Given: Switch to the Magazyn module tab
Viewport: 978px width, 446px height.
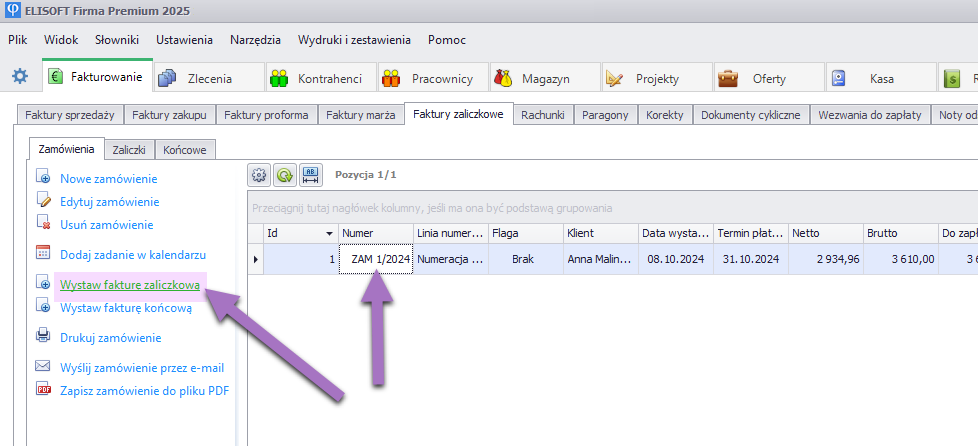Looking at the screenshot, I should [544, 78].
